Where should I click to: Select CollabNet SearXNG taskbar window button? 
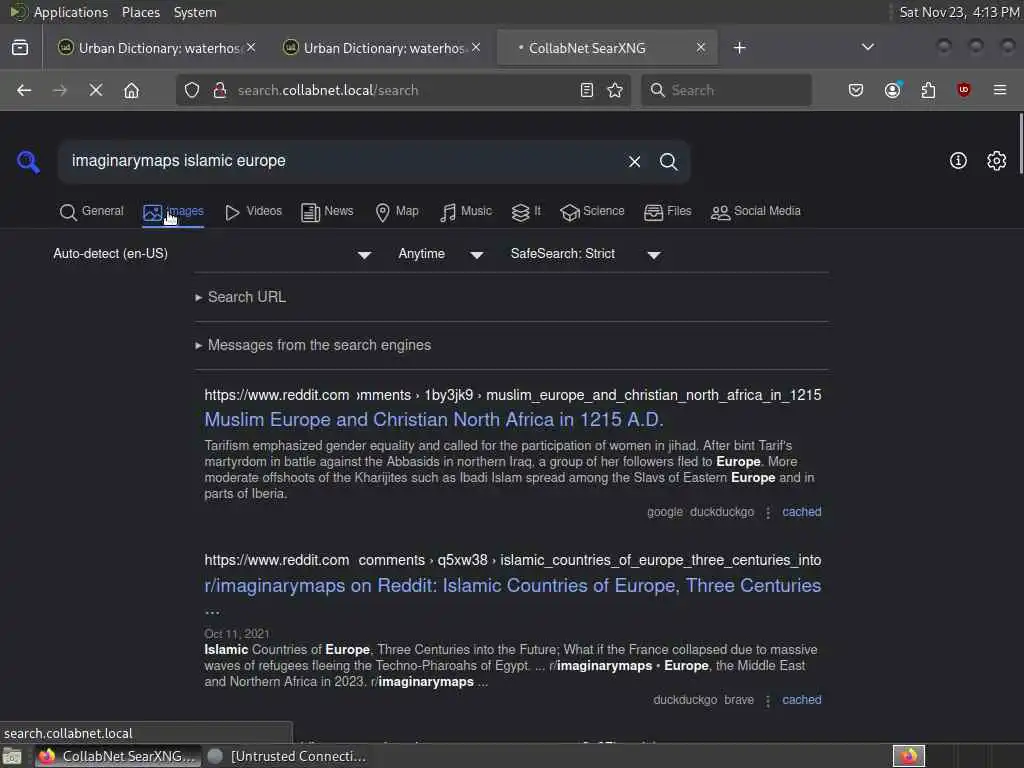116,756
